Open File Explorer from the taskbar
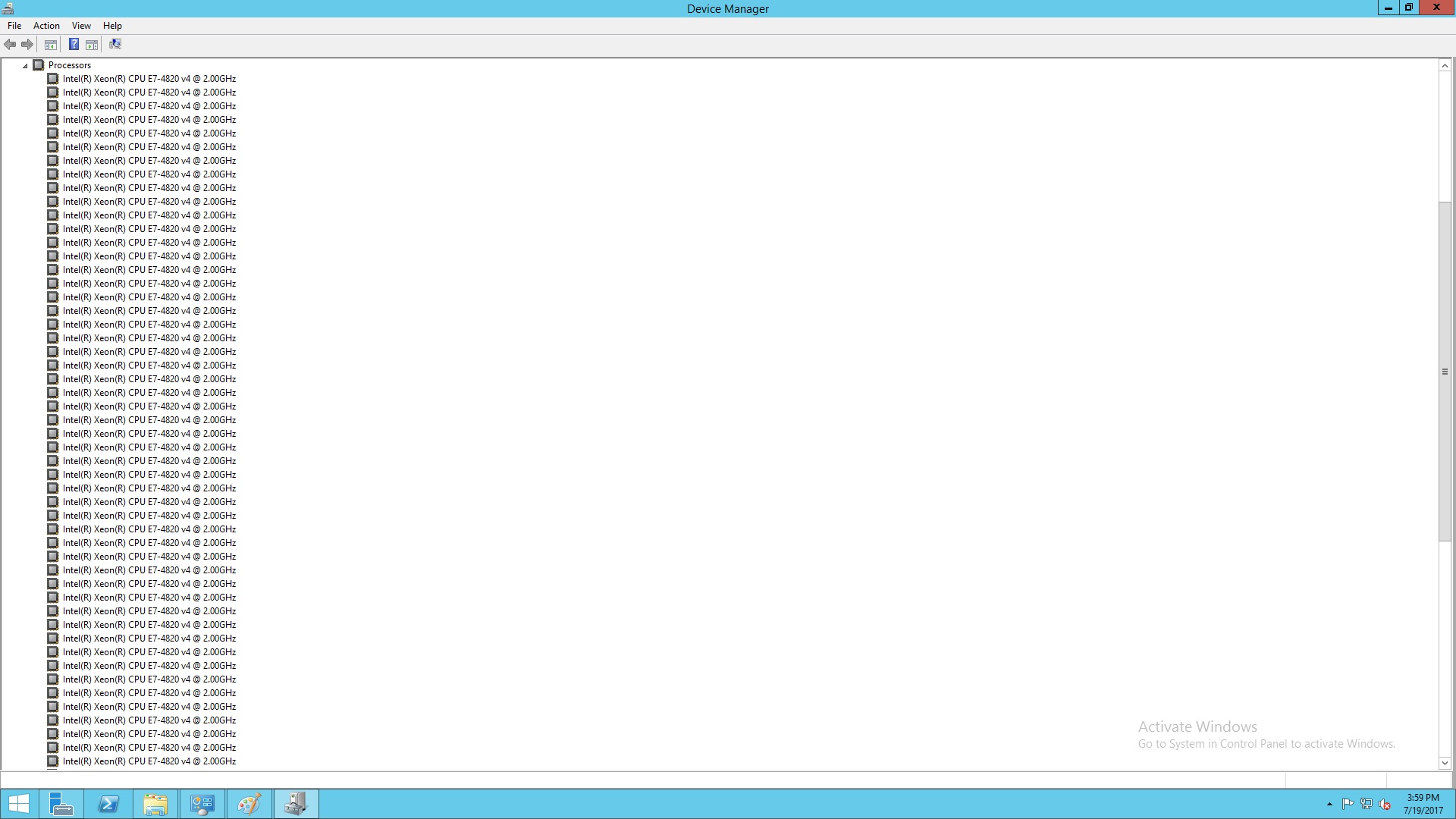Image resolution: width=1456 pixels, height=819 pixels. tap(155, 804)
